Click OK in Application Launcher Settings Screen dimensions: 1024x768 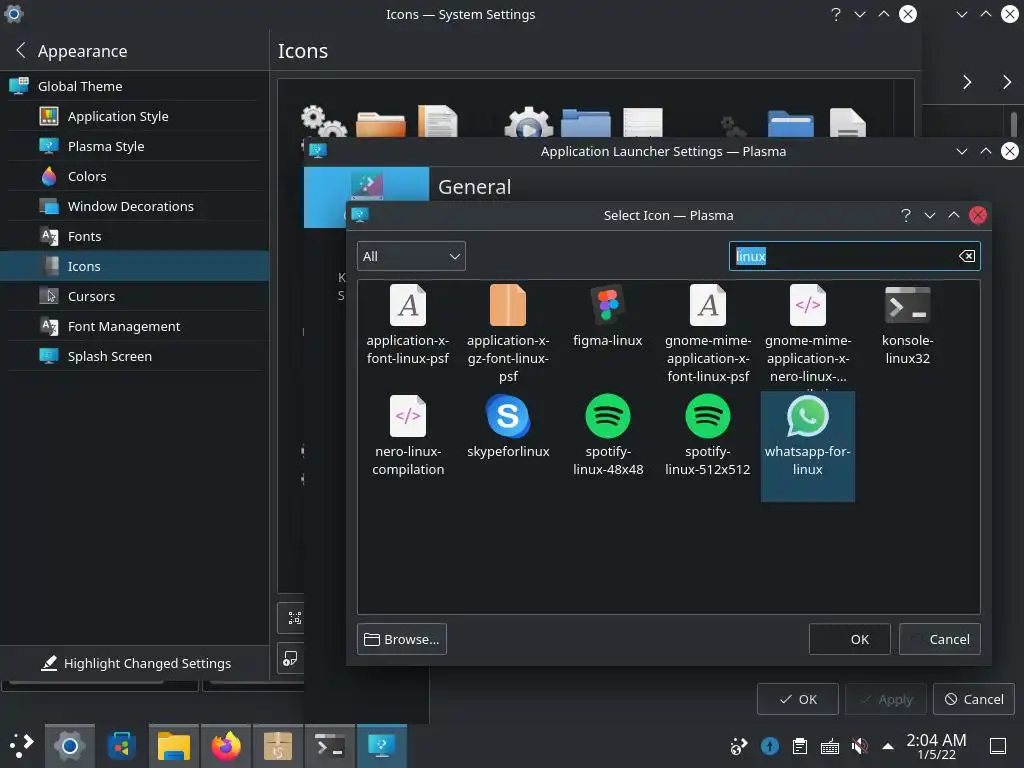click(797, 699)
